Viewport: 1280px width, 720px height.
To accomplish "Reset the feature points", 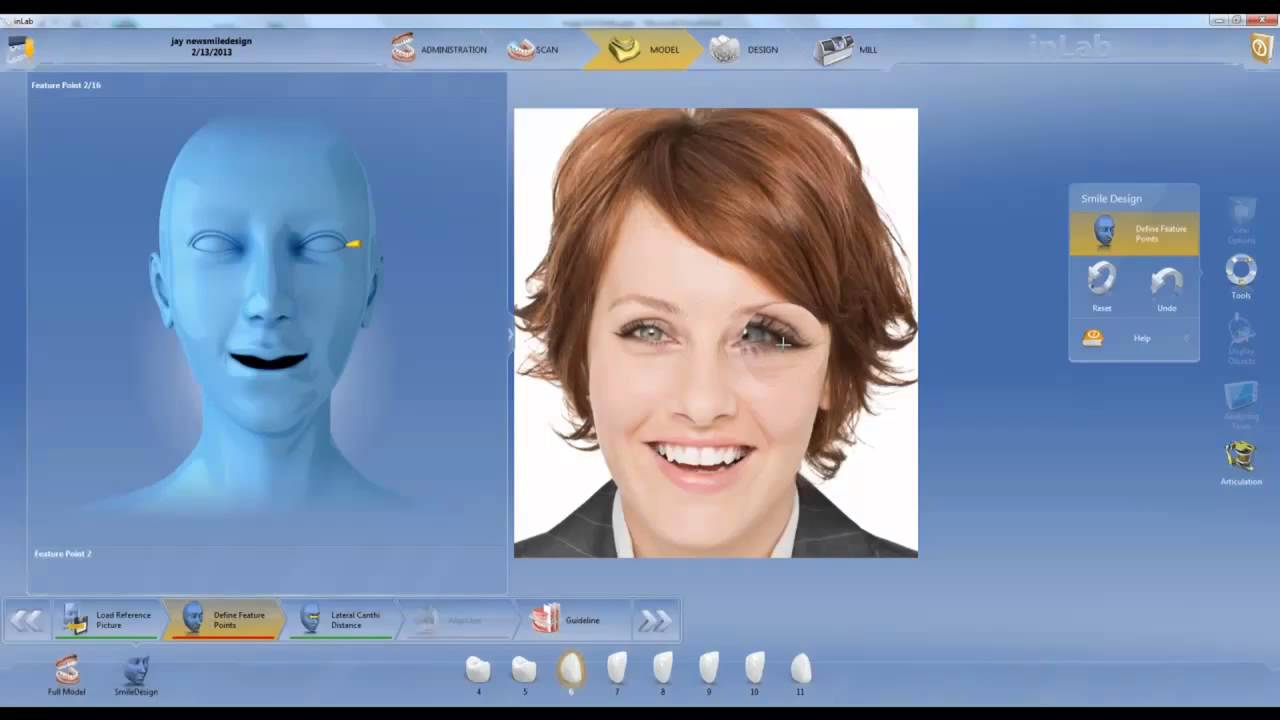I will click(1102, 286).
